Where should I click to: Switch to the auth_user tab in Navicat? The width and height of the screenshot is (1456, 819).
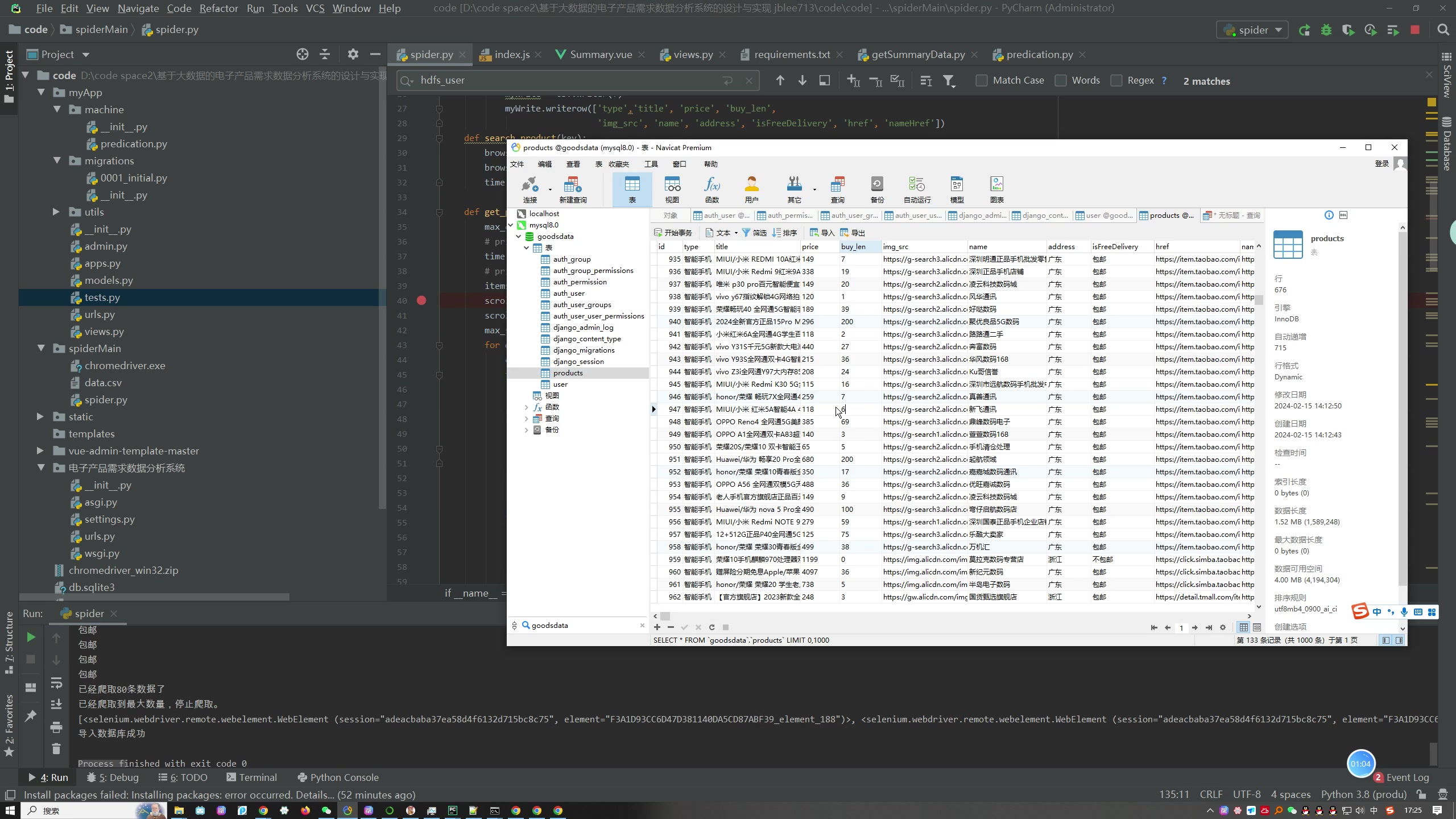coord(722,216)
